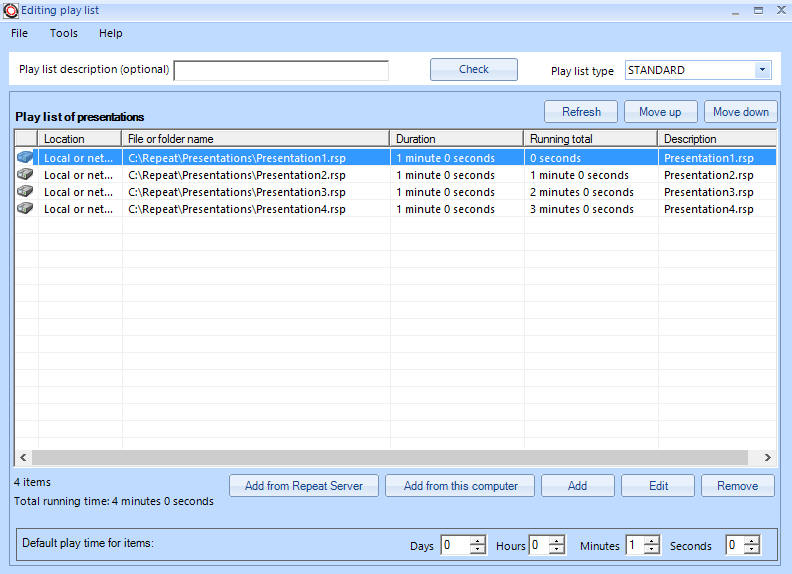The width and height of the screenshot is (792, 574).
Task: Click the Move up button
Action: 661,112
